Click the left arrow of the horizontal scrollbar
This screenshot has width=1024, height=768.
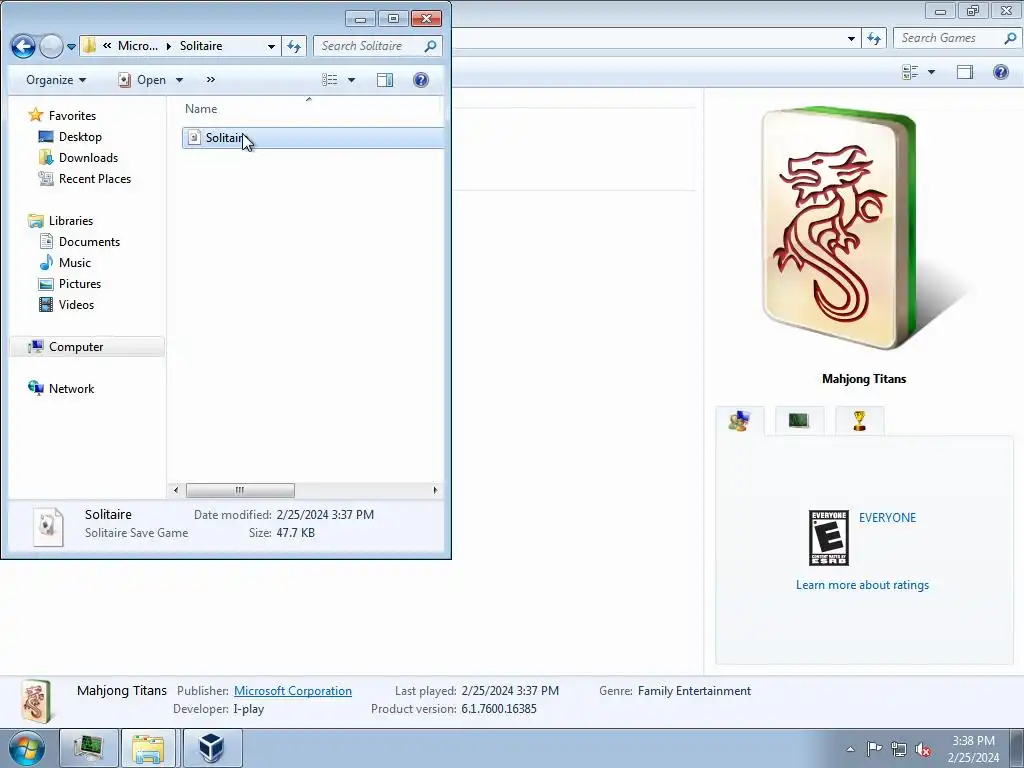click(x=176, y=490)
